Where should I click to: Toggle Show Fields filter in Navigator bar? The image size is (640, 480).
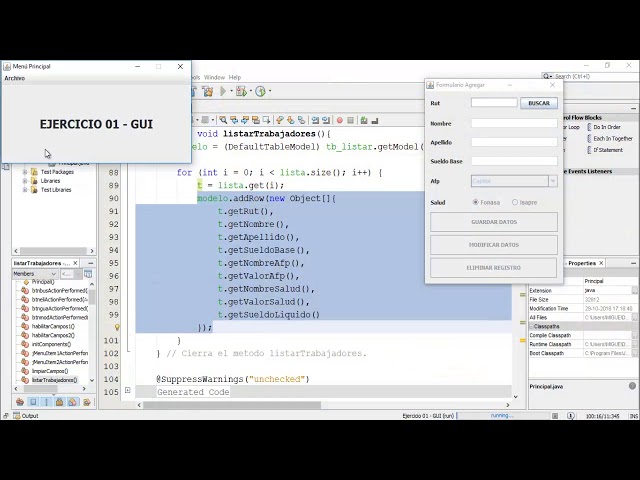point(33,402)
